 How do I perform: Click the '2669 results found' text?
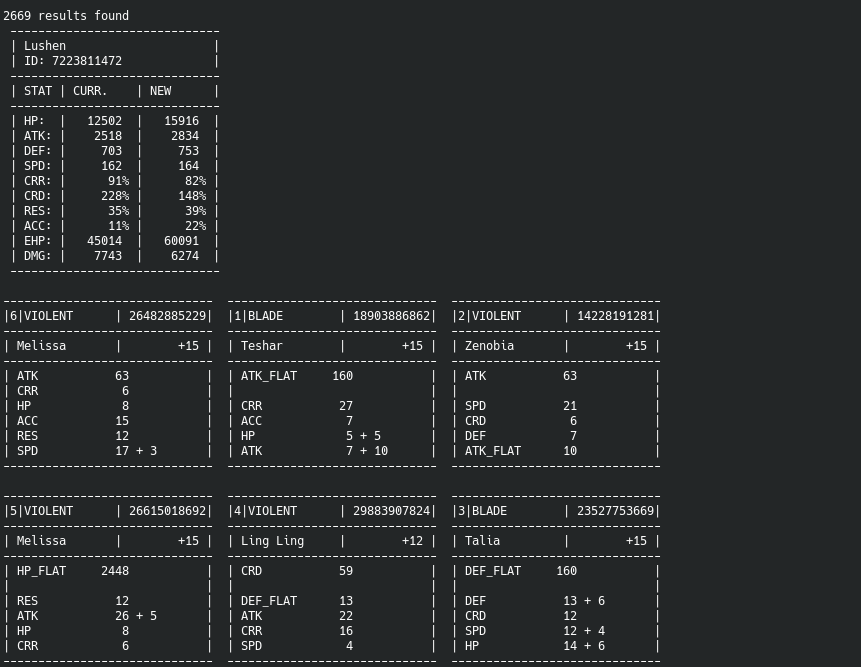[x=66, y=16]
